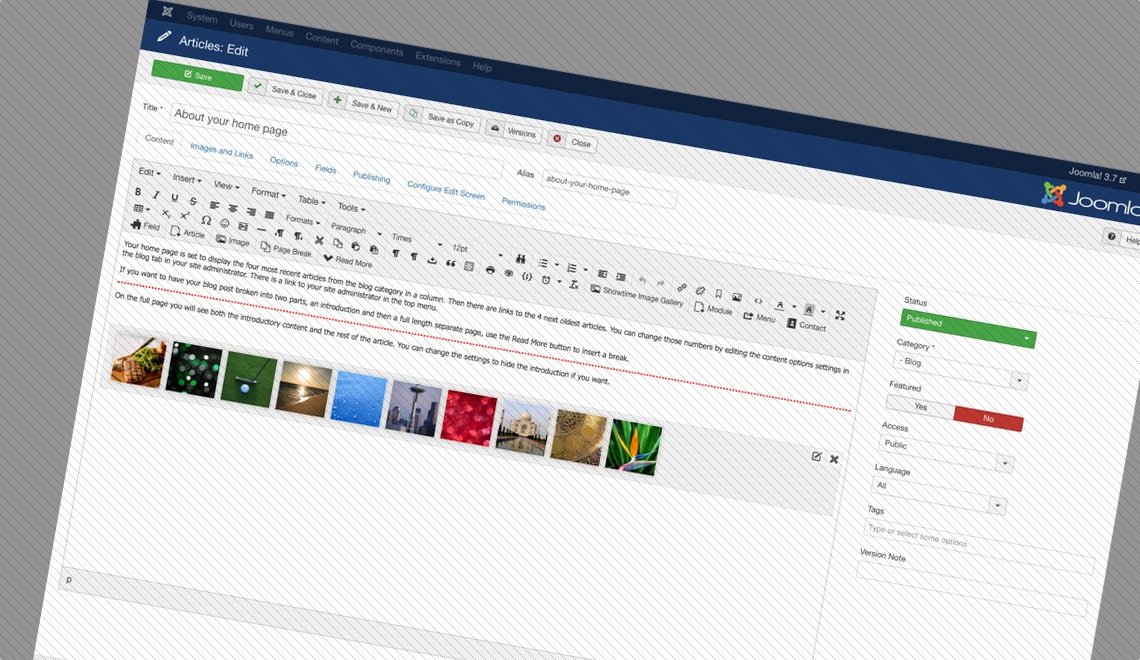Open the text color picker A icon
1140x660 pixels.
point(779,305)
